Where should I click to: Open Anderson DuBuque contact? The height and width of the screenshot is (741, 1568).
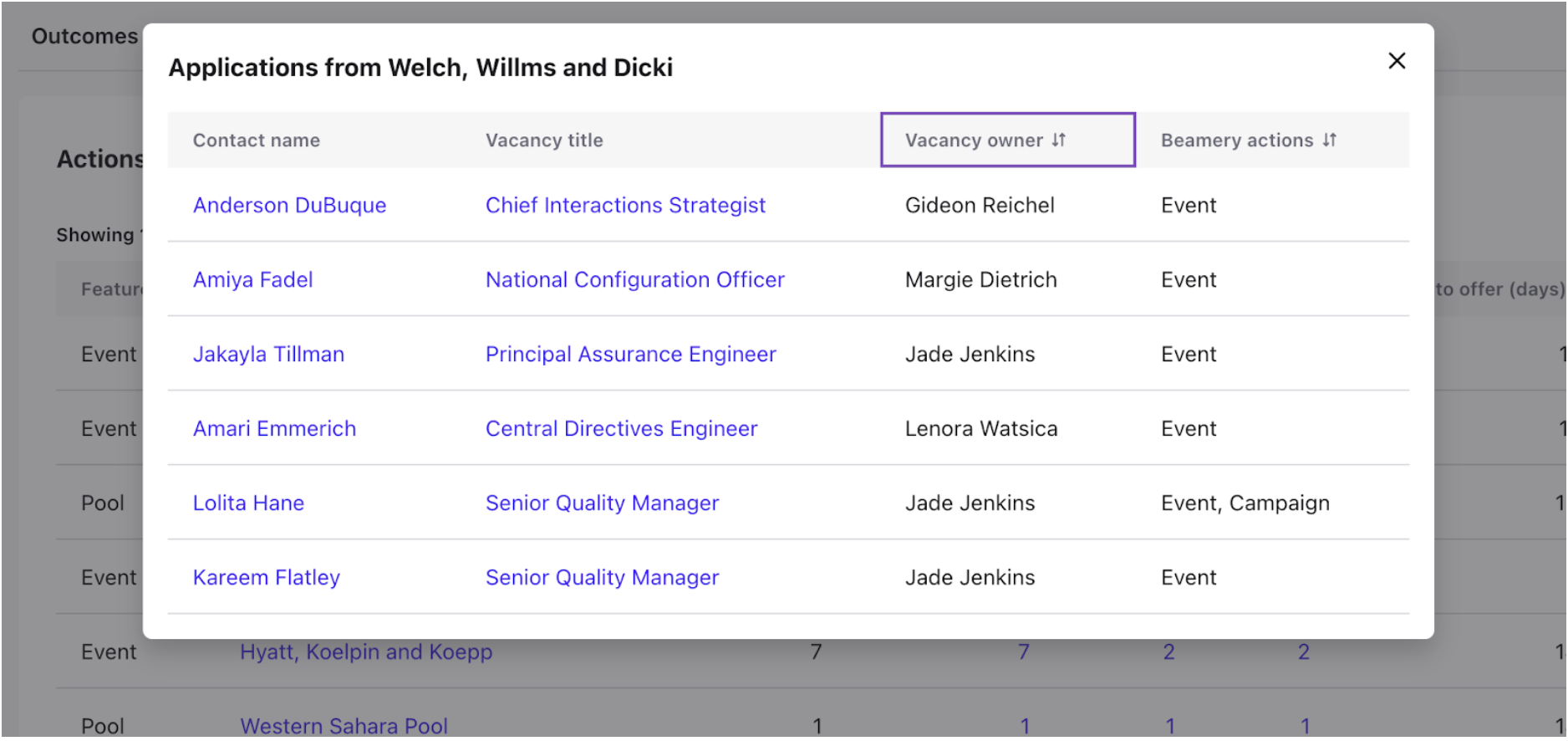[289, 206]
